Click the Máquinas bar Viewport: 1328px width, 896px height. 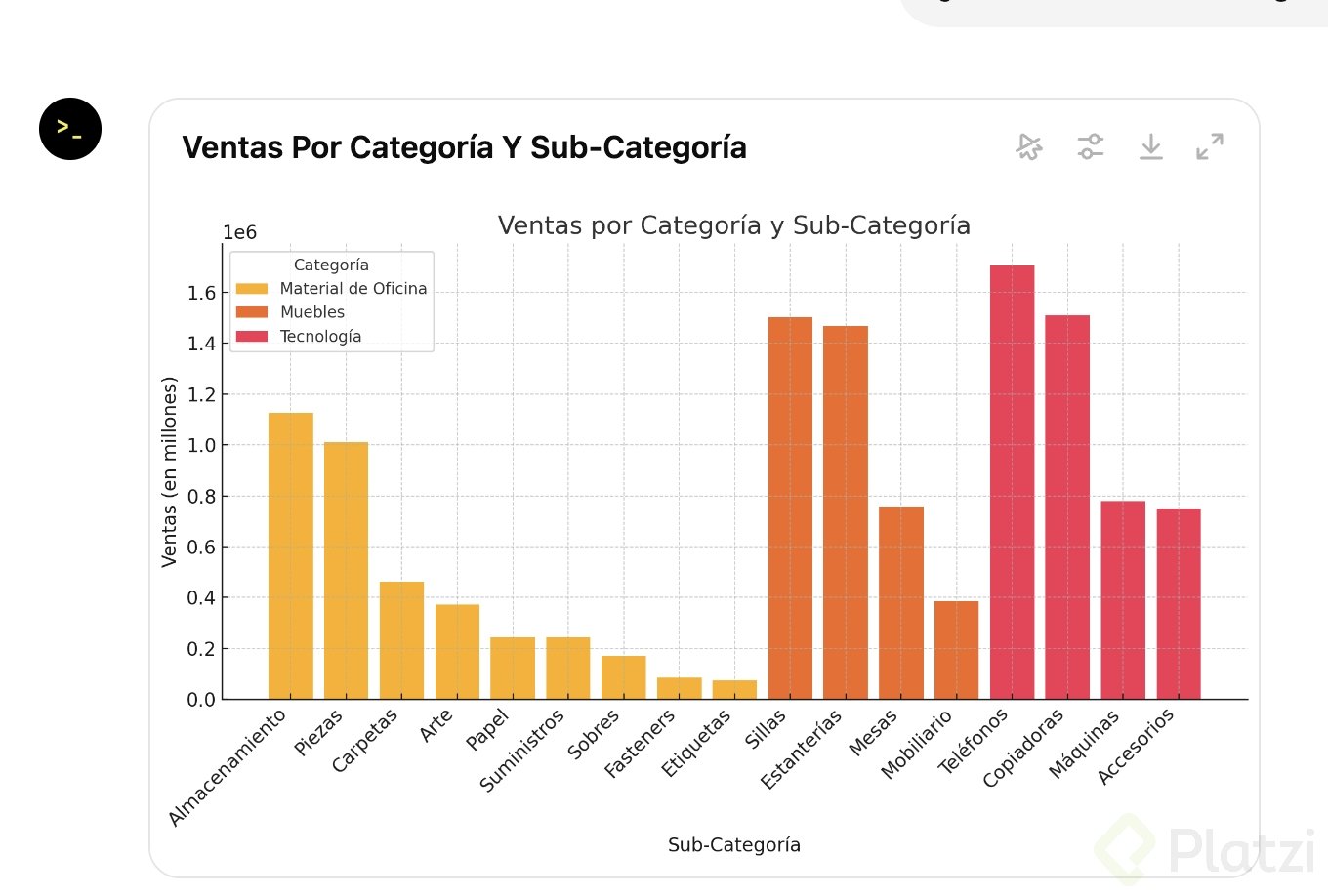pos(1123,599)
